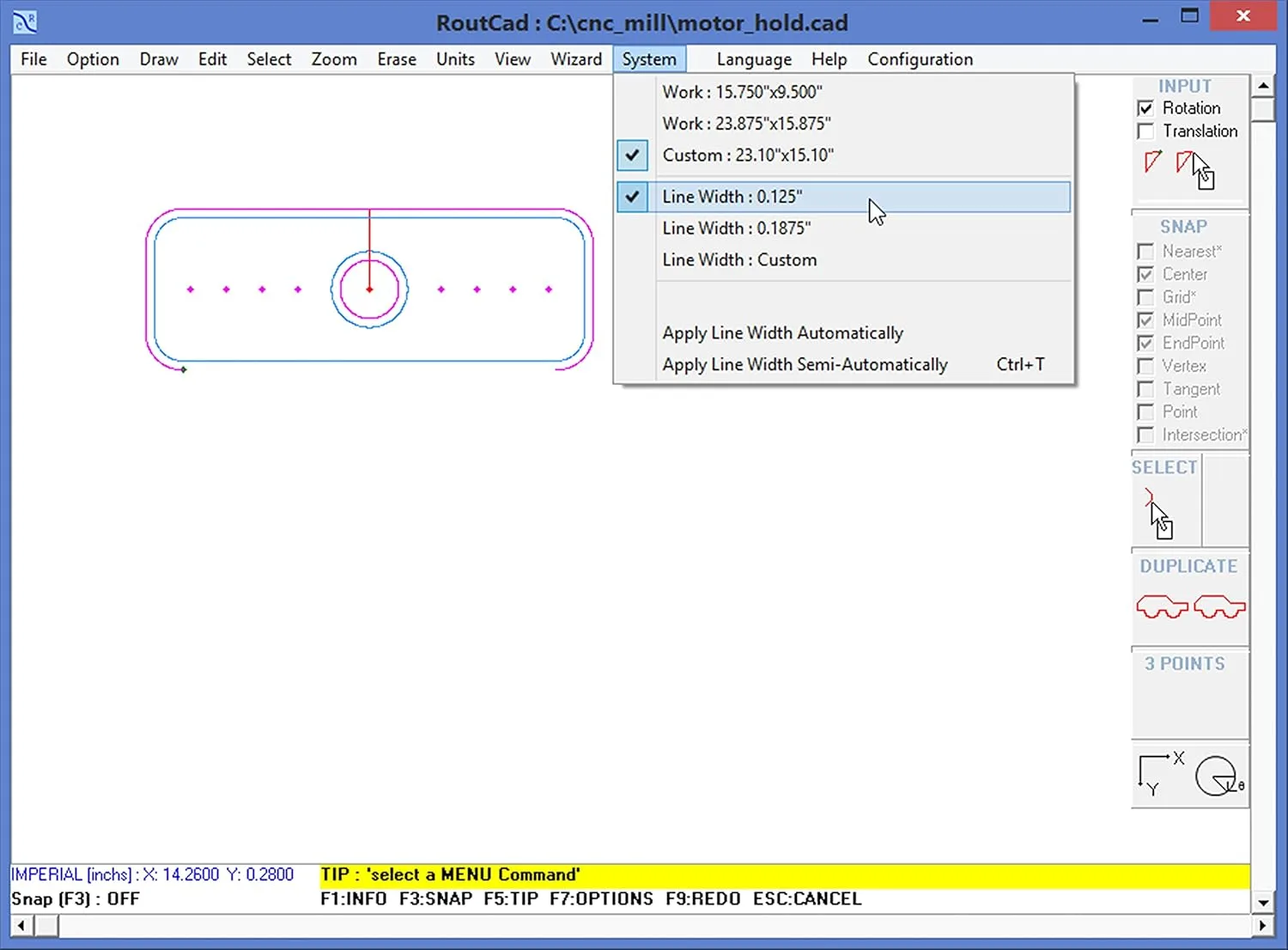Screen dimensions: 1288x950
Task: Click Apply Line Width Automatically
Action: 782,332
